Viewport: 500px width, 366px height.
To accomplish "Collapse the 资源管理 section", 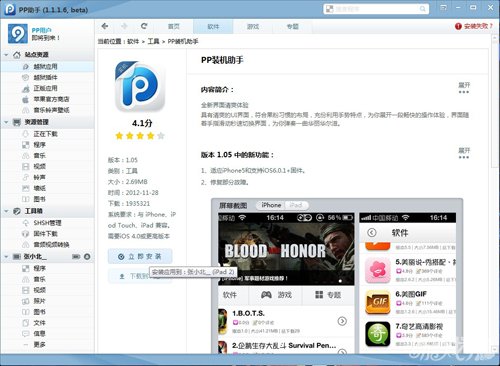I will pyautogui.click(x=6, y=122).
